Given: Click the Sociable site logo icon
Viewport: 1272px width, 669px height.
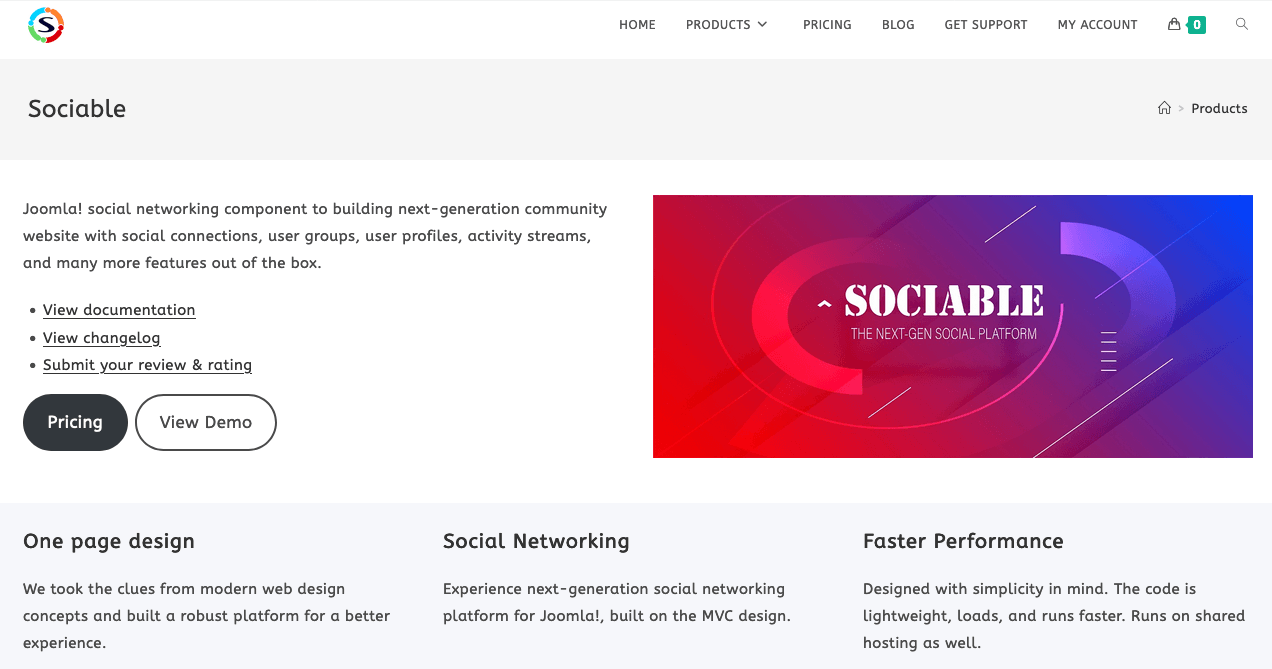Looking at the screenshot, I should click(x=46, y=25).
